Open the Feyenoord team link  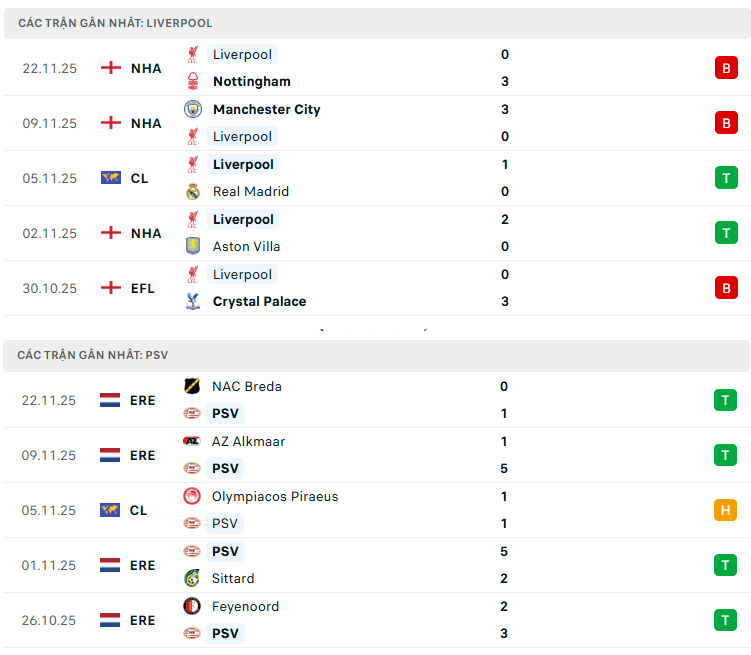[245, 607]
